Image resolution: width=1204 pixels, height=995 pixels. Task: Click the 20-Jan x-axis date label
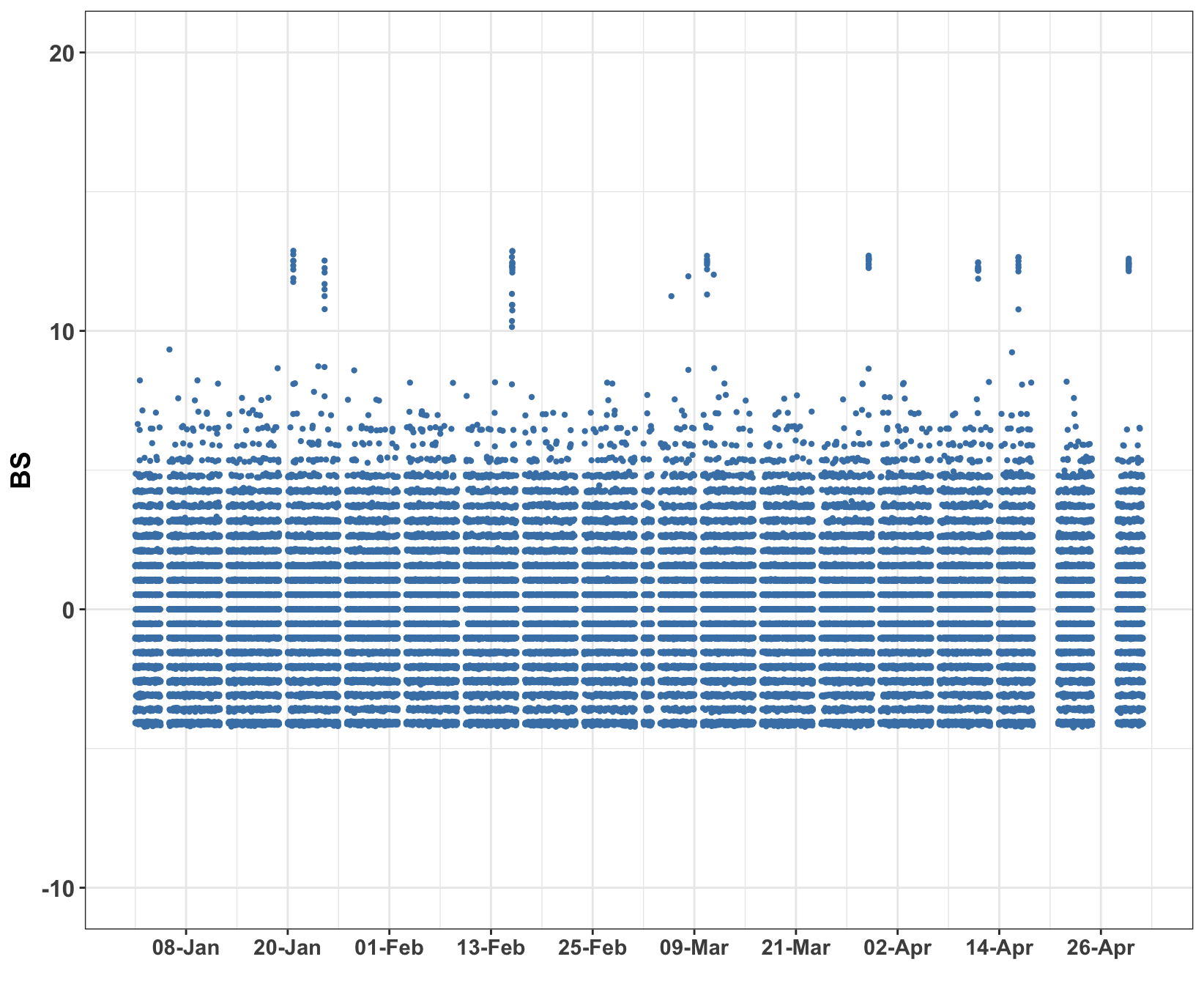tap(287, 948)
